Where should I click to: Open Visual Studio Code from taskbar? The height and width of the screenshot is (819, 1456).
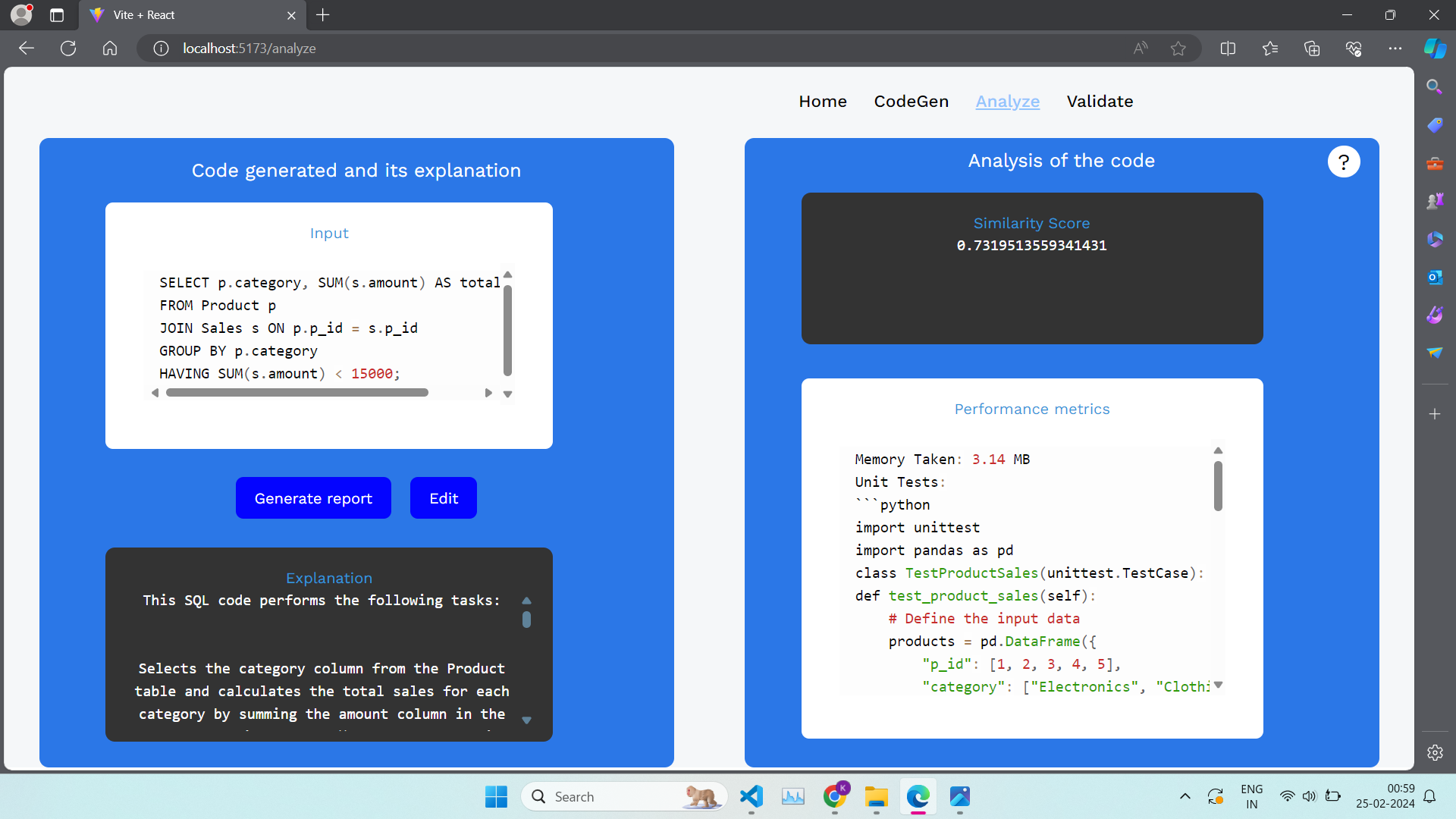[x=751, y=796]
